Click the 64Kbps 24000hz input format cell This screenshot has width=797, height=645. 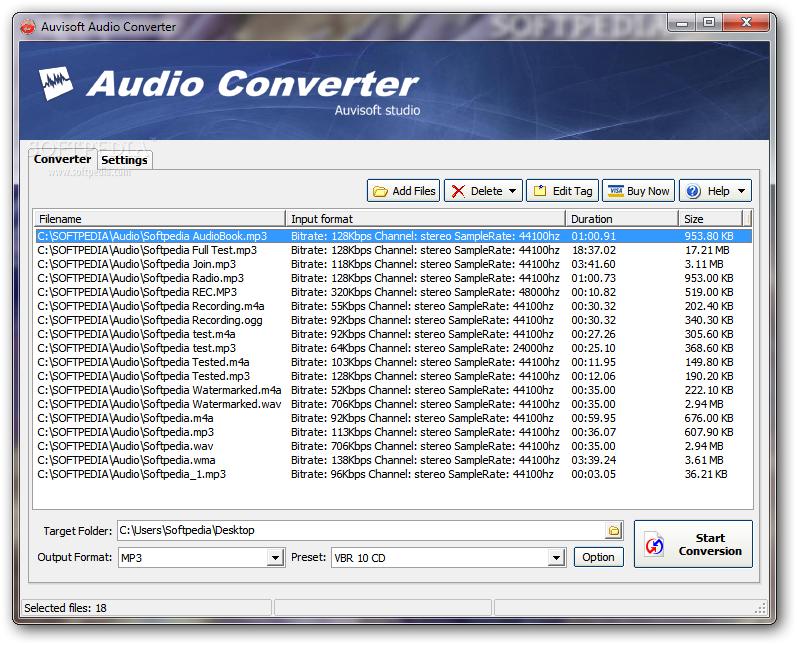(x=422, y=348)
